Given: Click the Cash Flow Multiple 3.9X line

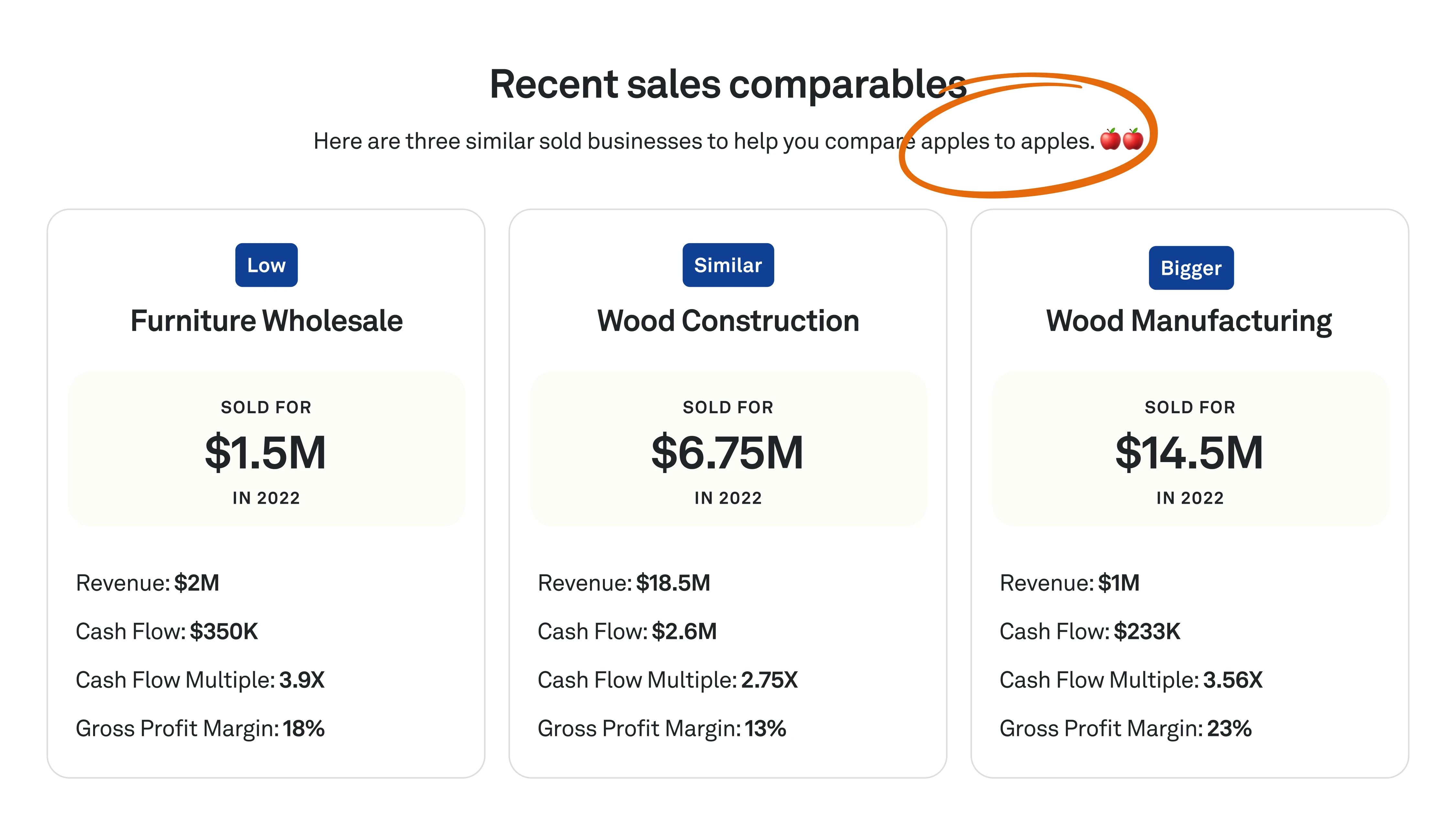Looking at the screenshot, I should tap(200, 680).
